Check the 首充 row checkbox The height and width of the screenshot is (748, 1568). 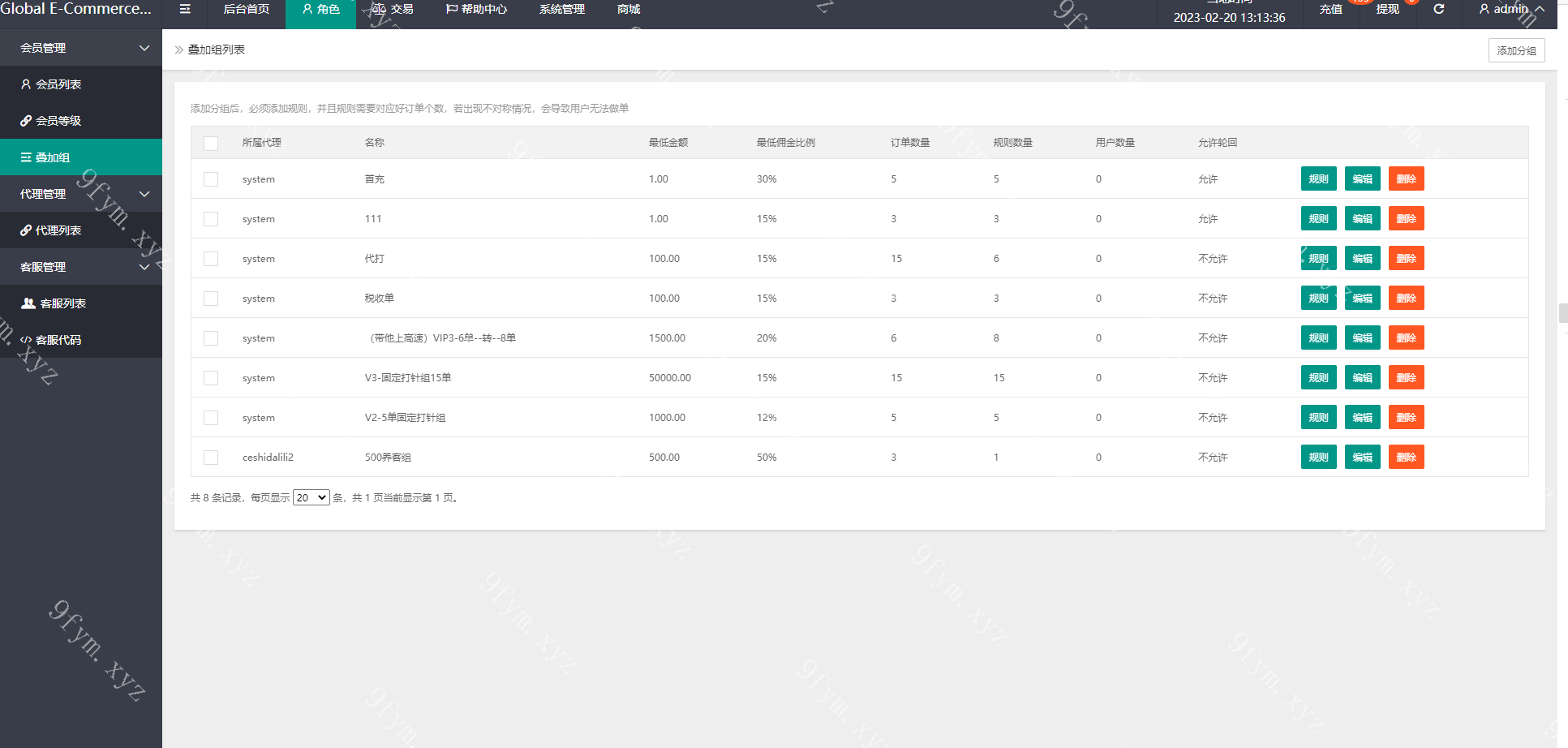point(211,179)
